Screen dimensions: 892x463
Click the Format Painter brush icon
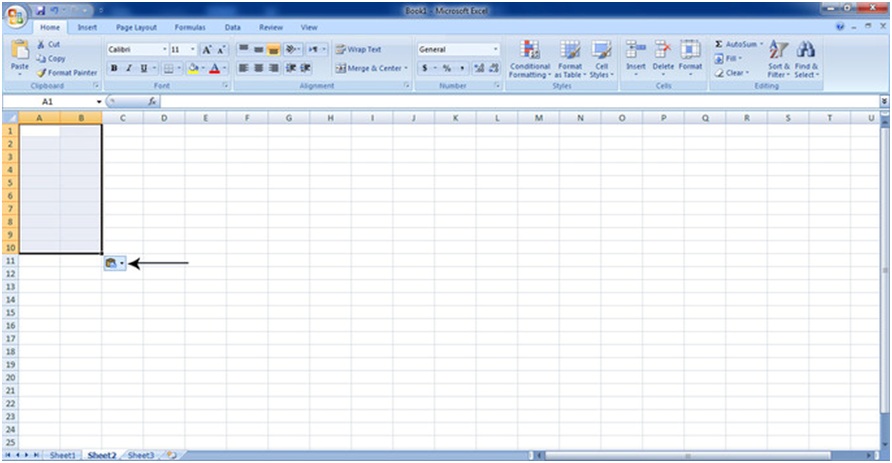click(41, 73)
